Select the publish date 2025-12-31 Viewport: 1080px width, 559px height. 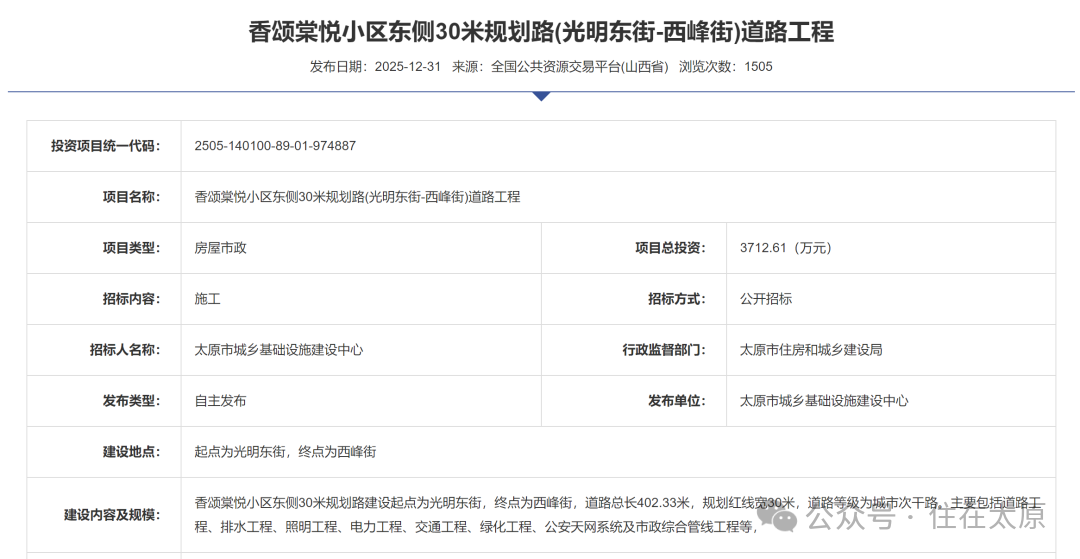tap(407, 67)
